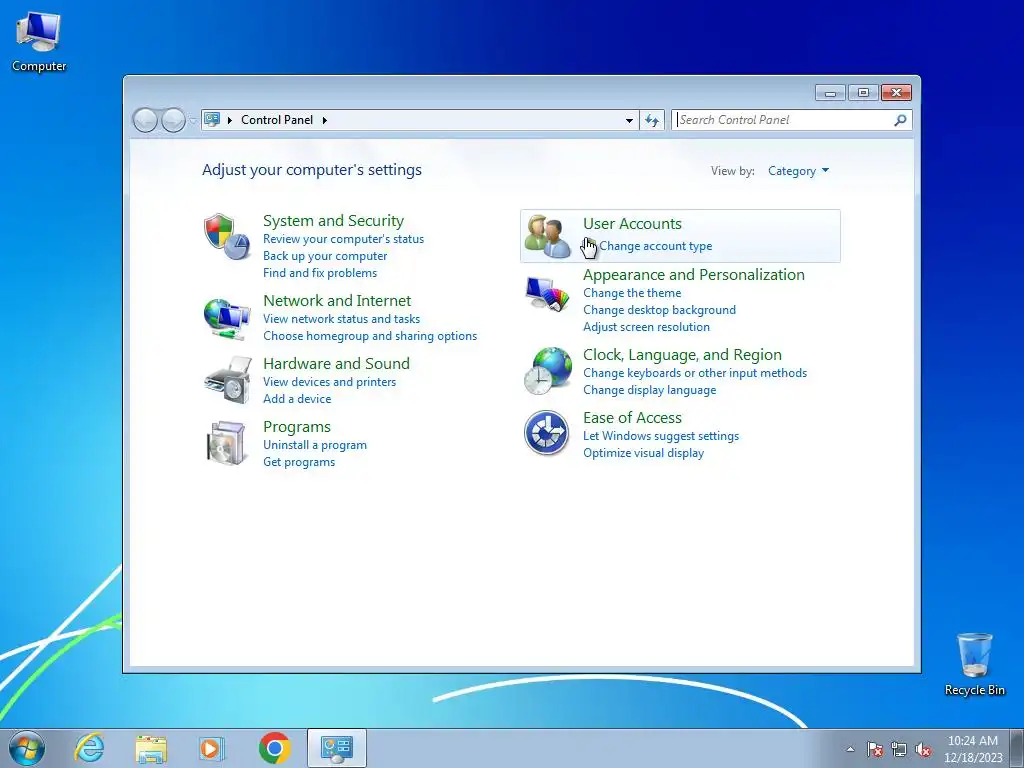Open the System and Security shield icon

coord(227,236)
